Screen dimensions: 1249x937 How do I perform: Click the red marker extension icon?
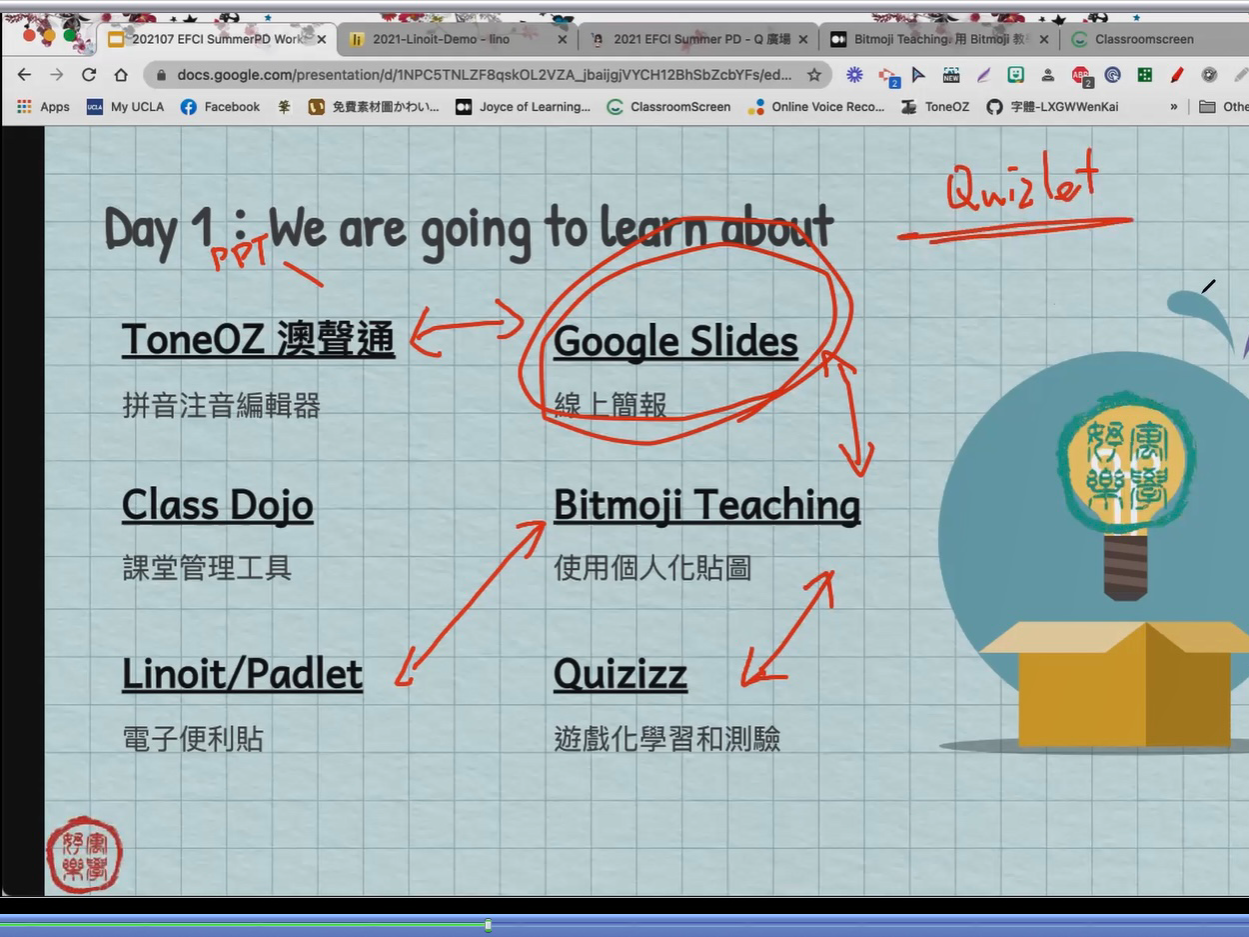pos(1177,75)
